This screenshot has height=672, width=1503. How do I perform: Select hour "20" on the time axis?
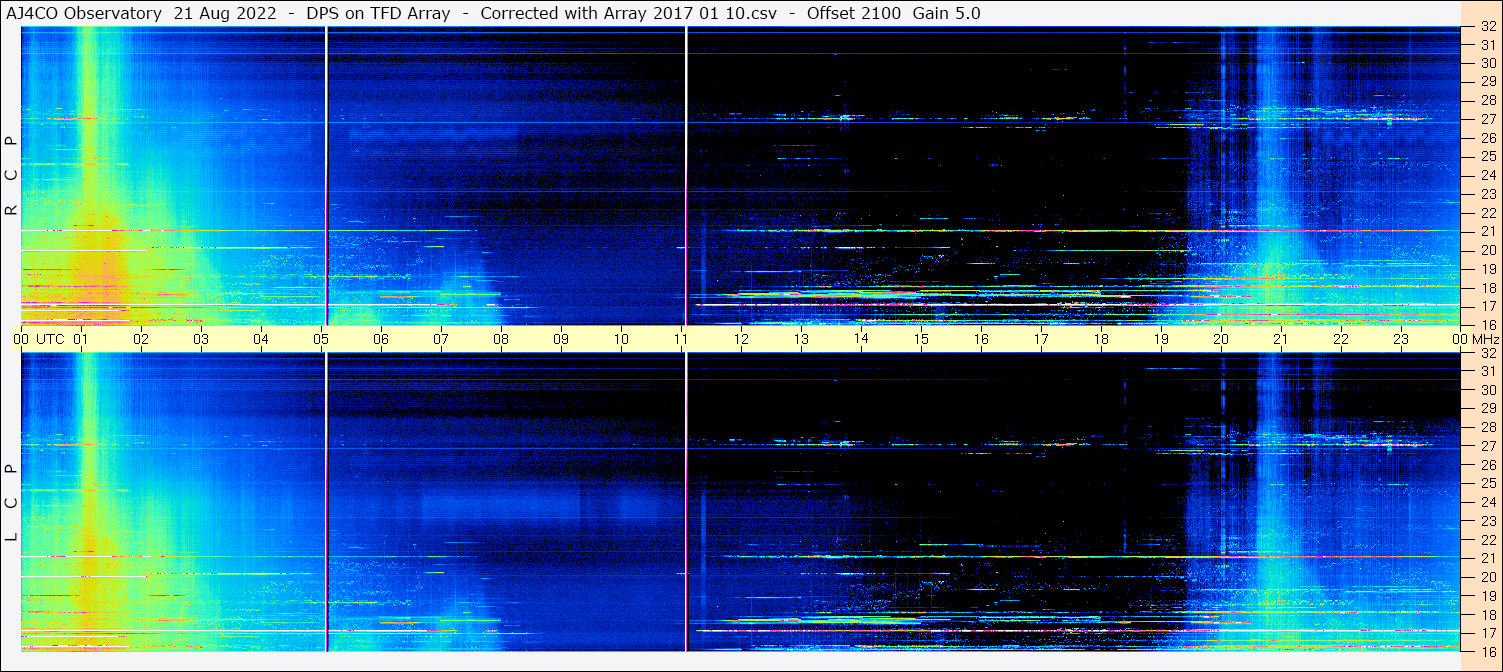click(x=1221, y=339)
